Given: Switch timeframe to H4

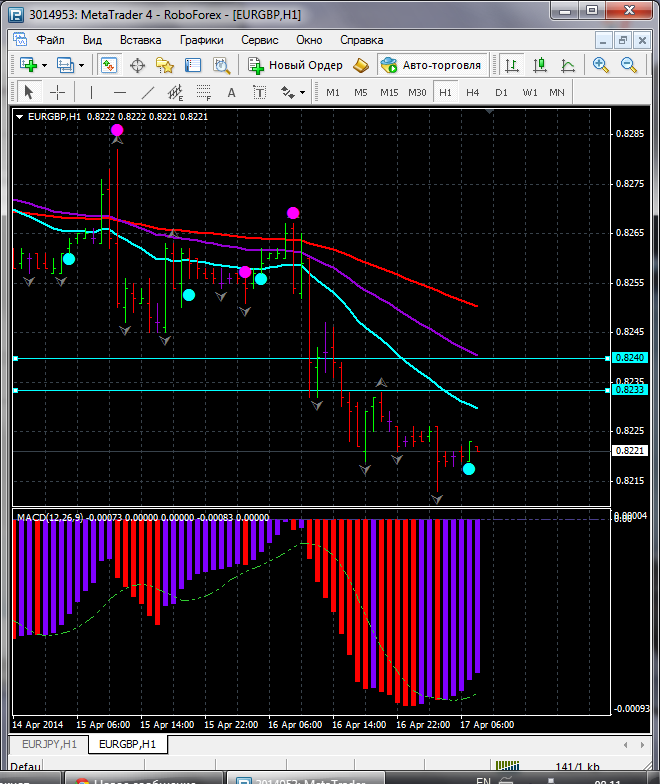Looking at the screenshot, I should click(472, 92).
